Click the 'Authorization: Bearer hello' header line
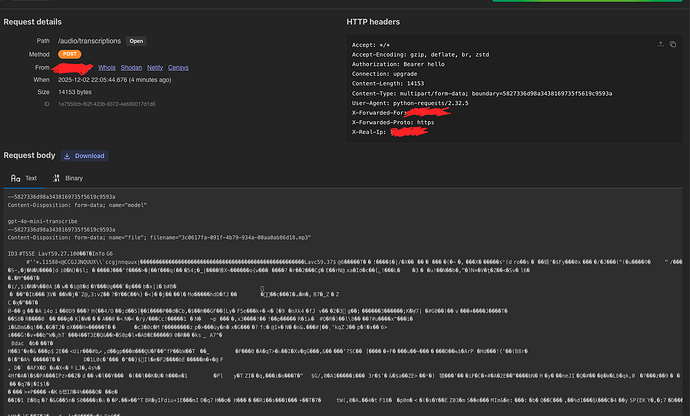Image resolution: width=690 pixels, height=416 pixels. pos(398,64)
